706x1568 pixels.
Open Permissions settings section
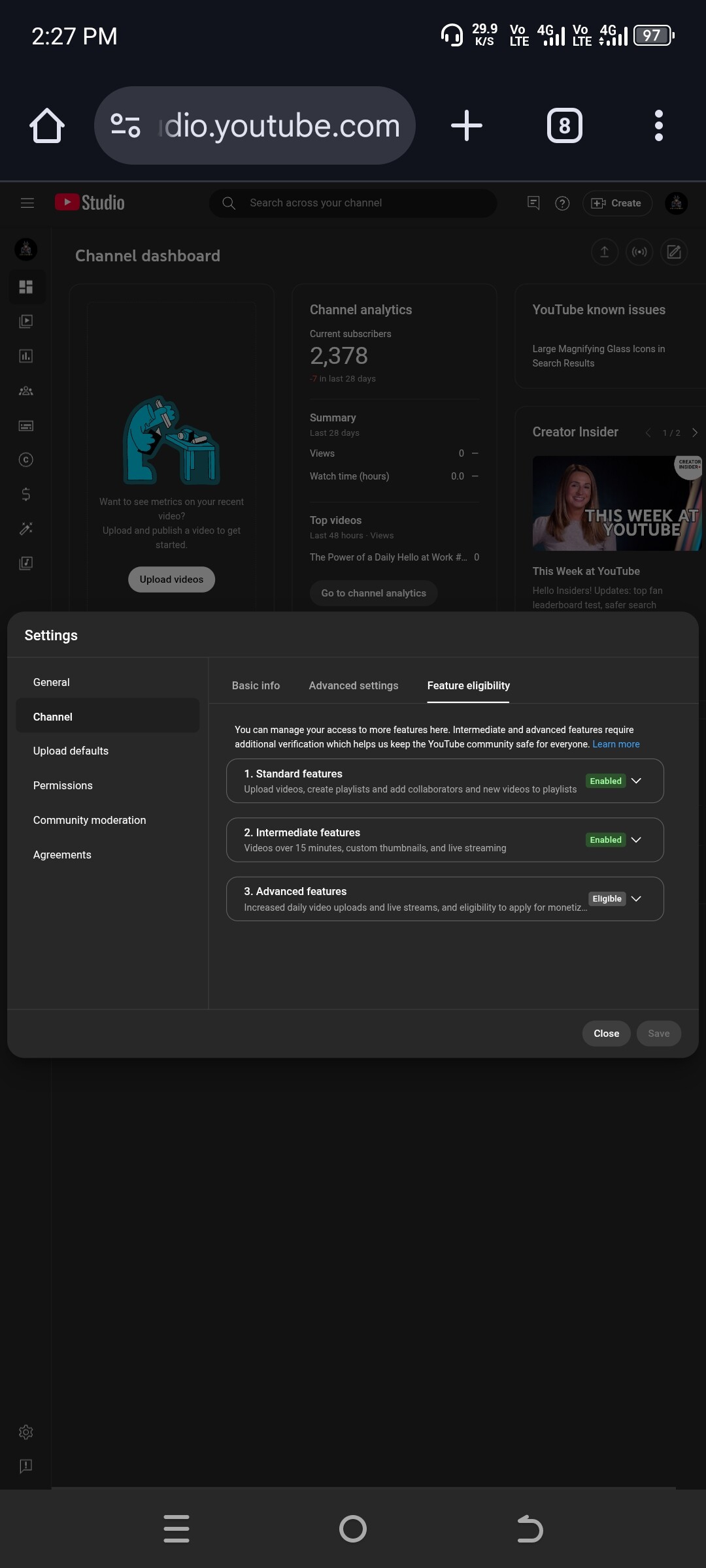point(107,785)
